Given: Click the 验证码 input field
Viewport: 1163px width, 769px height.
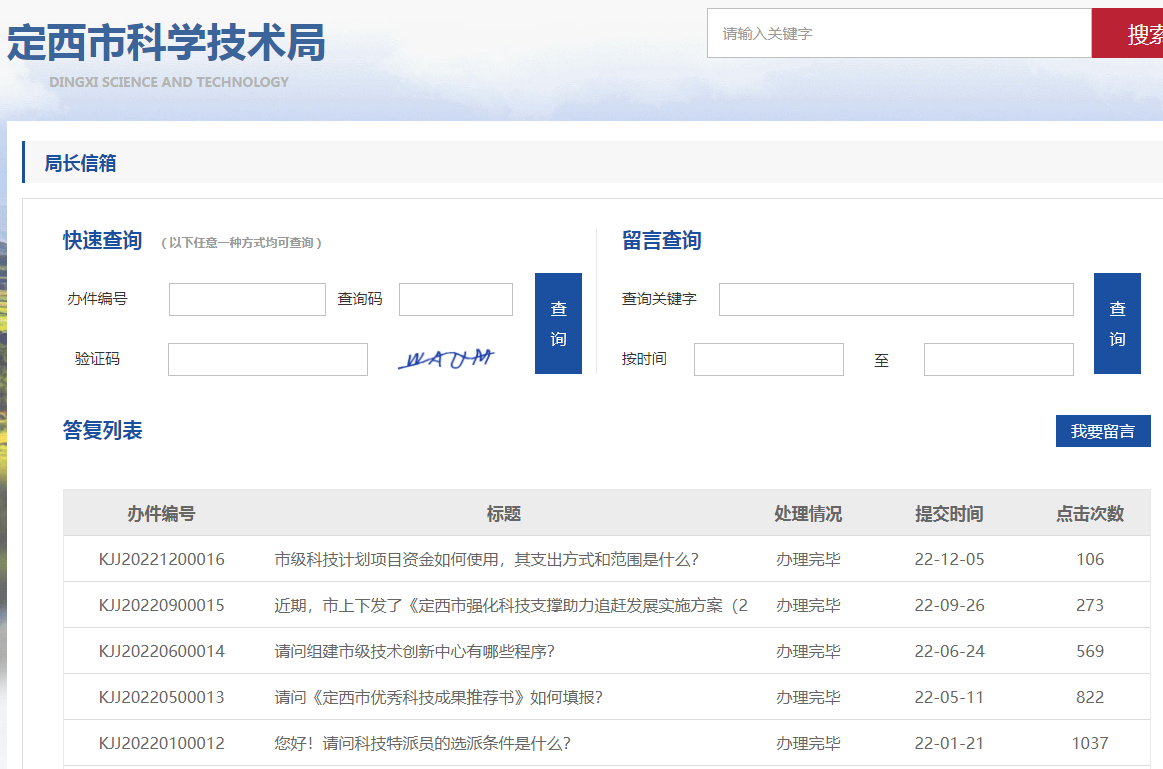Looking at the screenshot, I should coord(267,359).
